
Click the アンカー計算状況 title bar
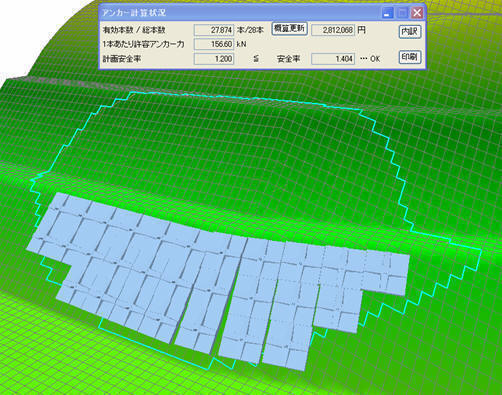coord(240,13)
